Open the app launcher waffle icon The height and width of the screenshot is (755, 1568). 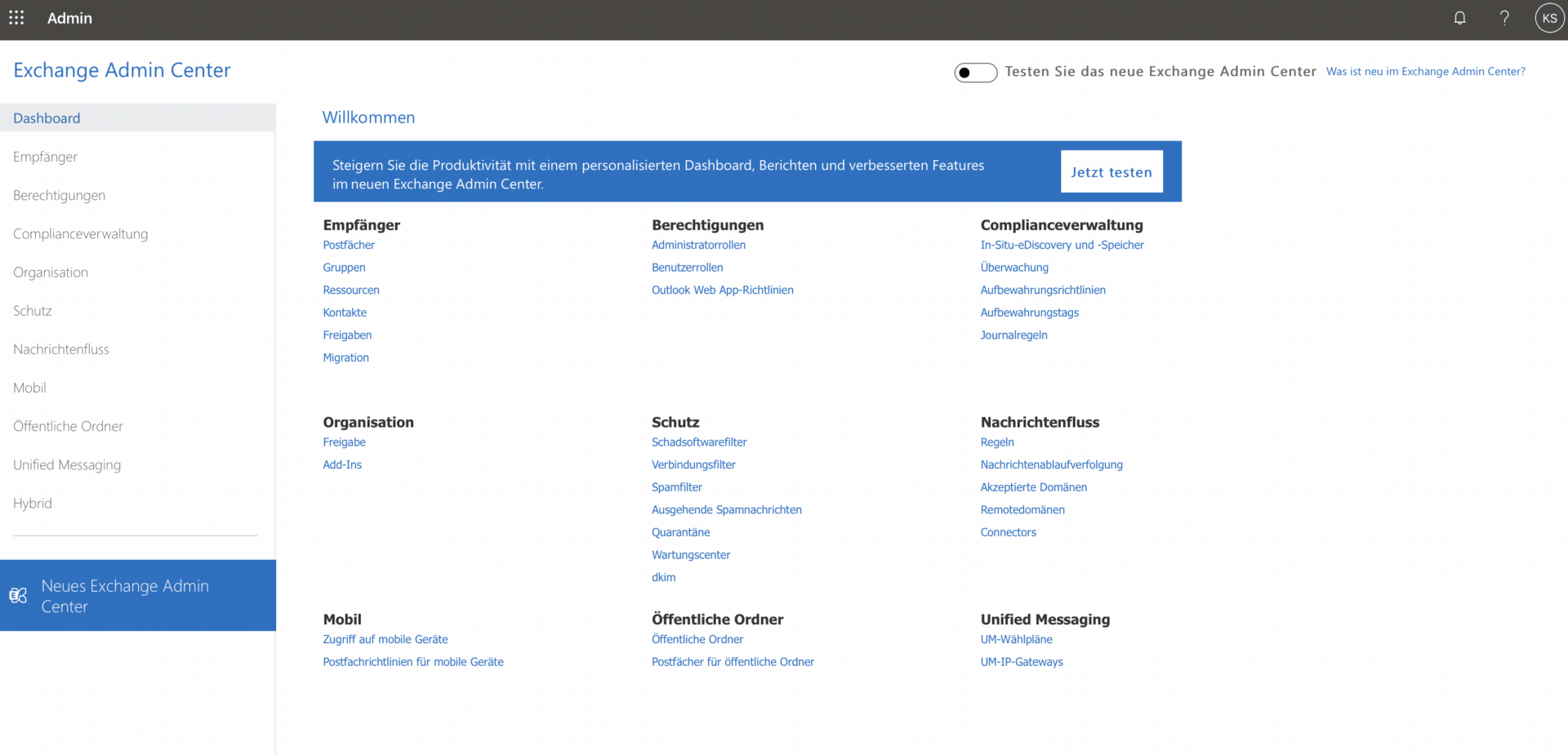click(x=16, y=18)
